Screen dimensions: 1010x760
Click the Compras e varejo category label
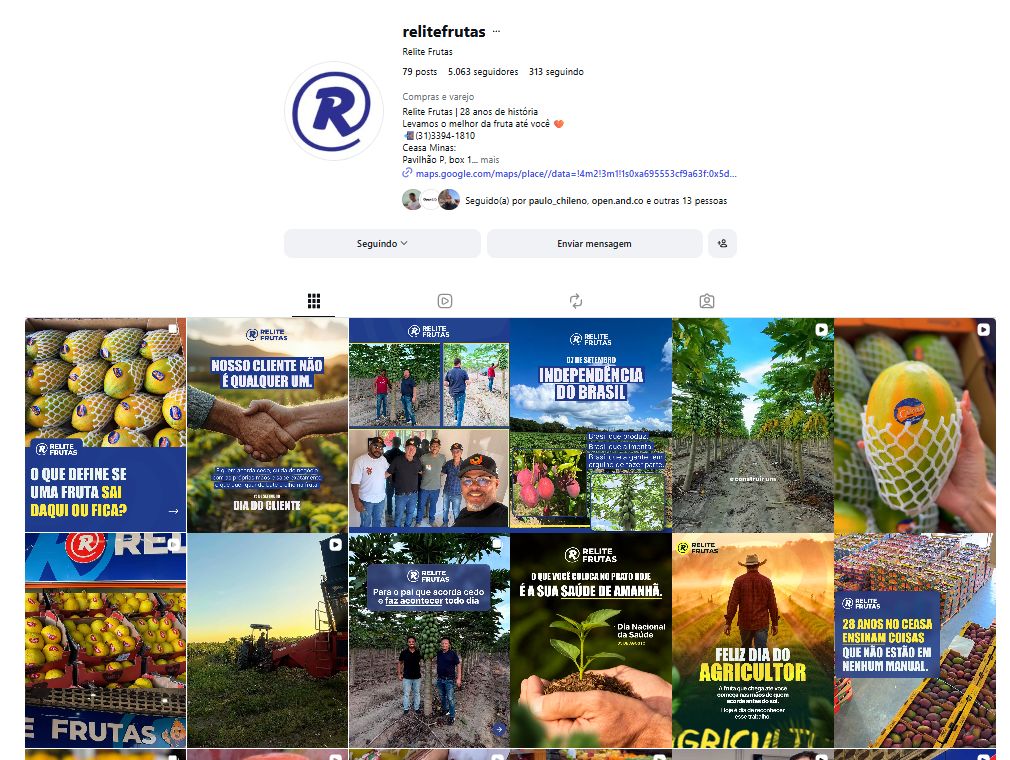pos(438,97)
